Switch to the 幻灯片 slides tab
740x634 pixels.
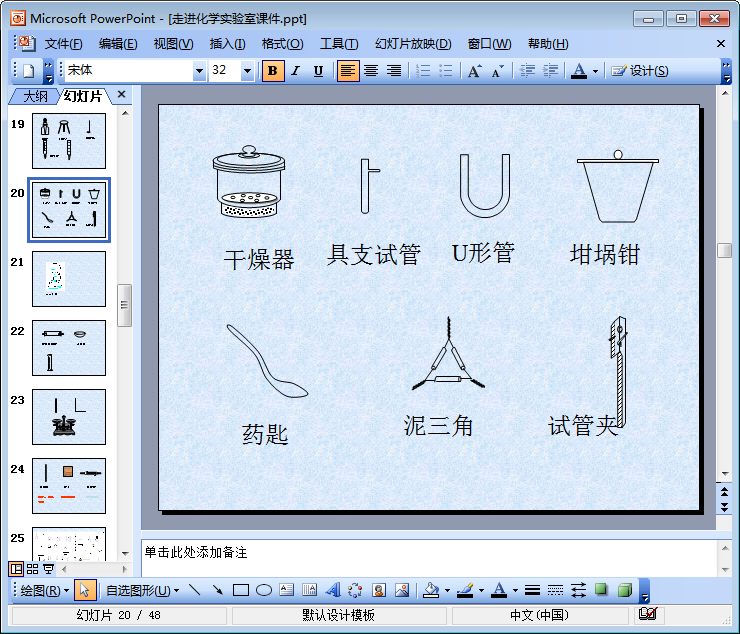(83, 96)
